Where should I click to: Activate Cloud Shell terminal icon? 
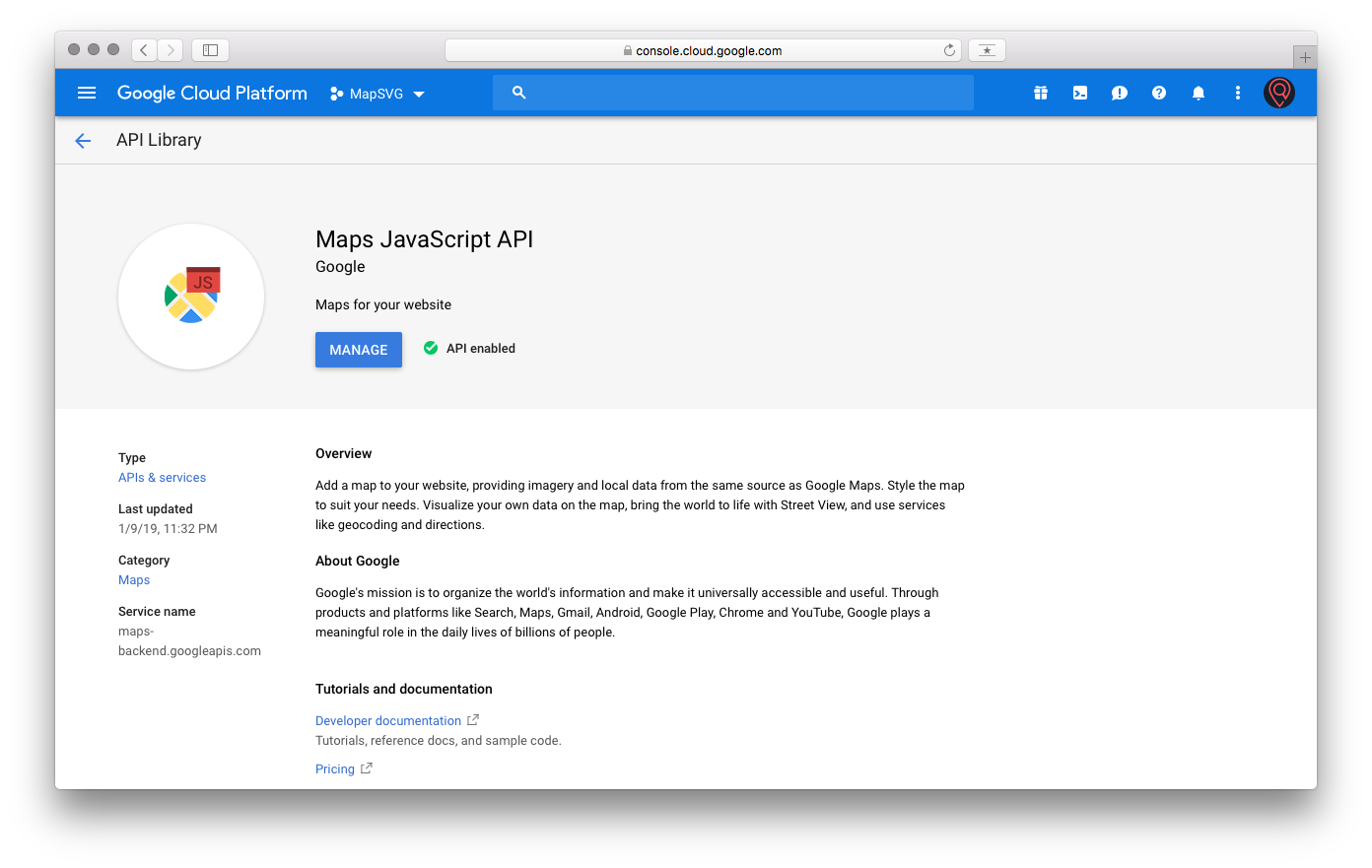pyautogui.click(x=1080, y=93)
